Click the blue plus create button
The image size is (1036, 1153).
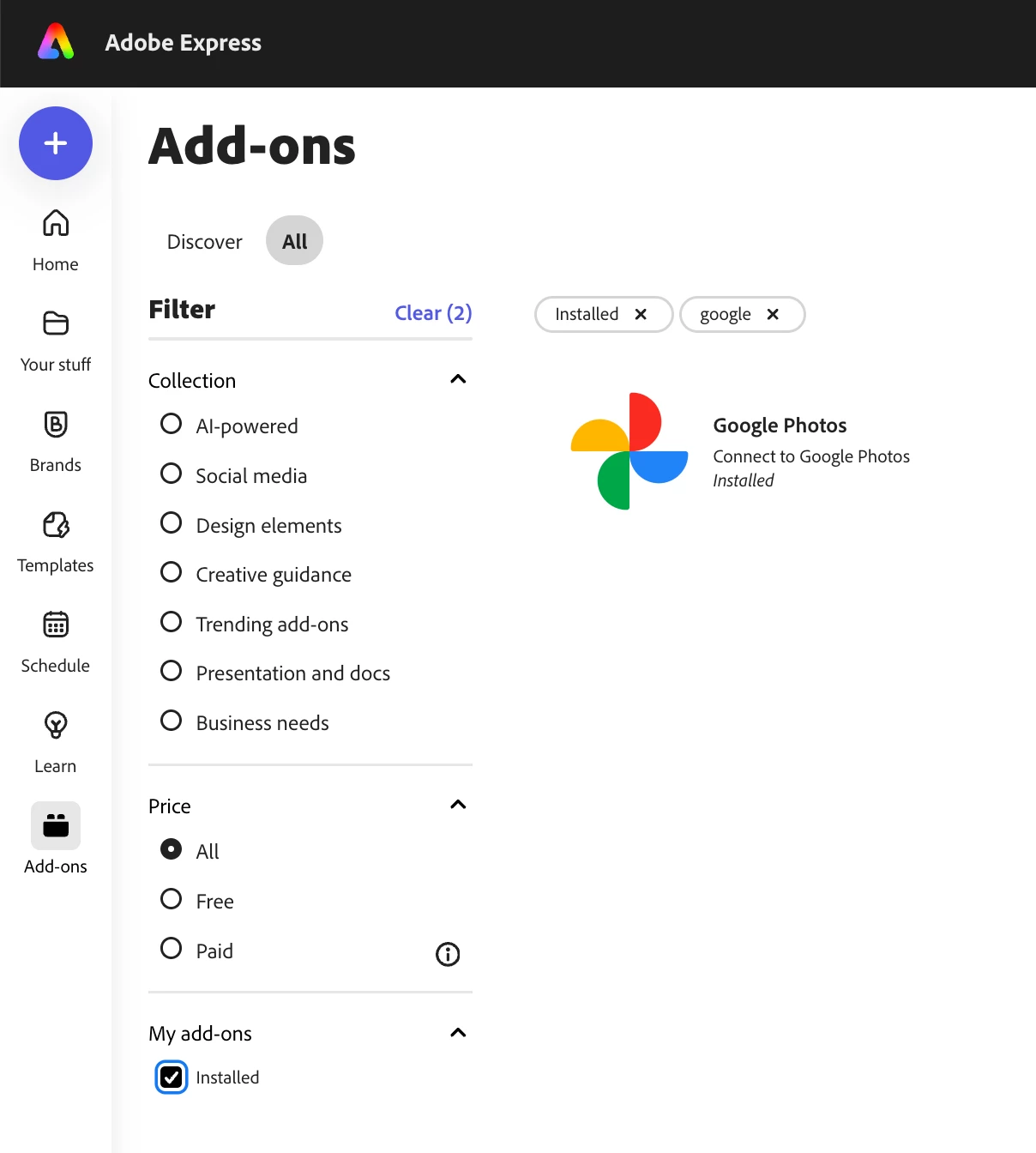pyautogui.click(x=56, y=143)
